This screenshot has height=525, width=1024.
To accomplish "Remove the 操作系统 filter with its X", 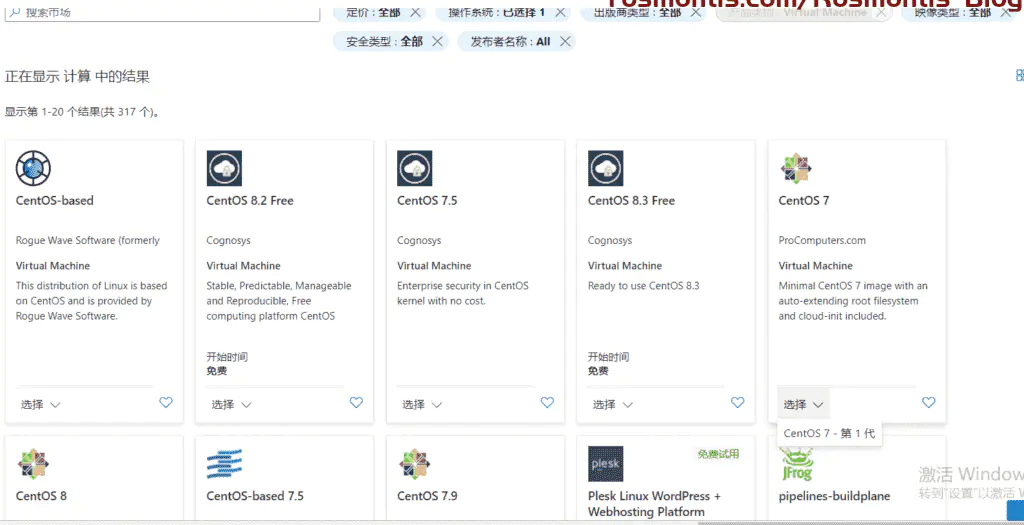I will pos(560,12).
